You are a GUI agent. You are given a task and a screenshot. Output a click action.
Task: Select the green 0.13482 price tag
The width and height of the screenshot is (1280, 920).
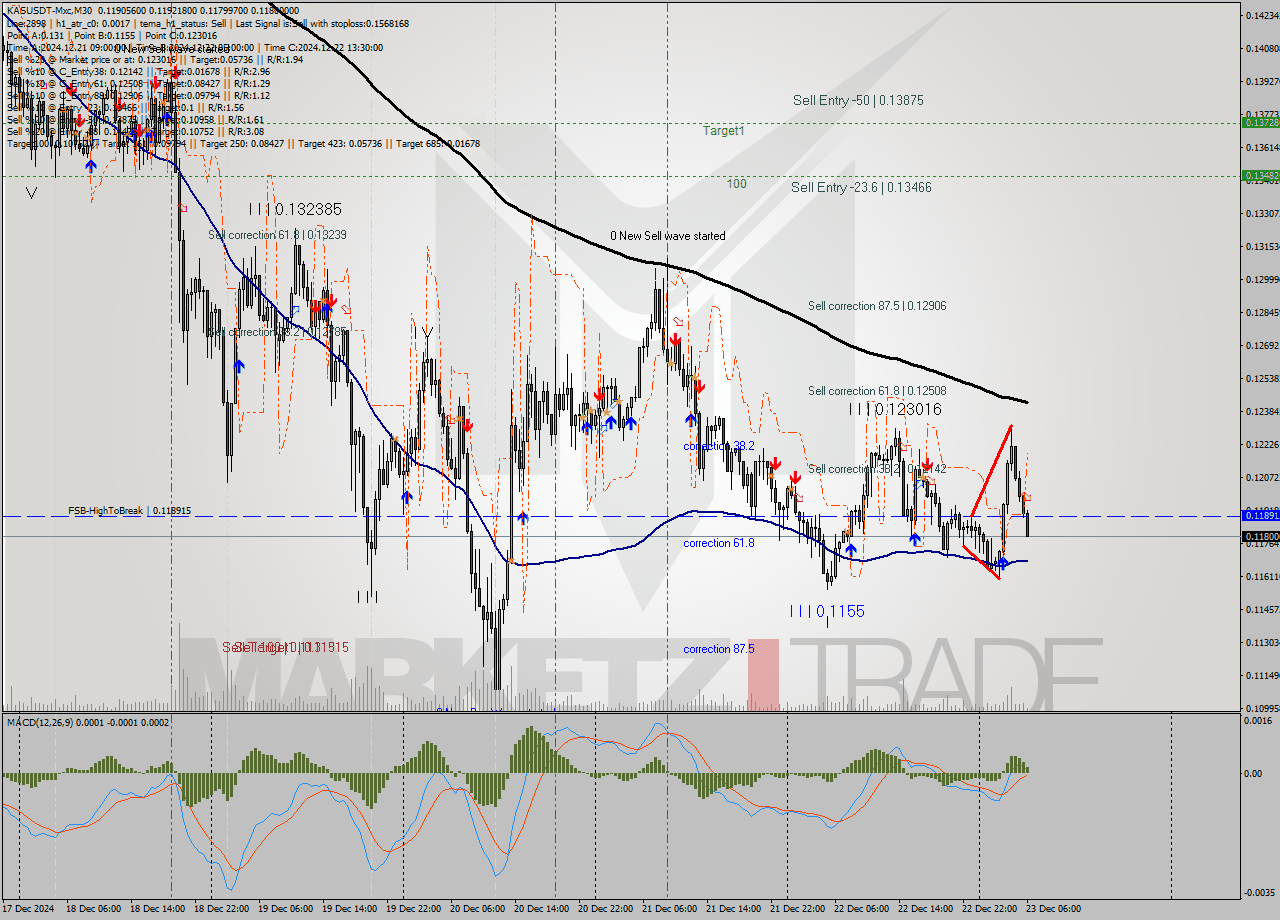tap(1259, 175)
